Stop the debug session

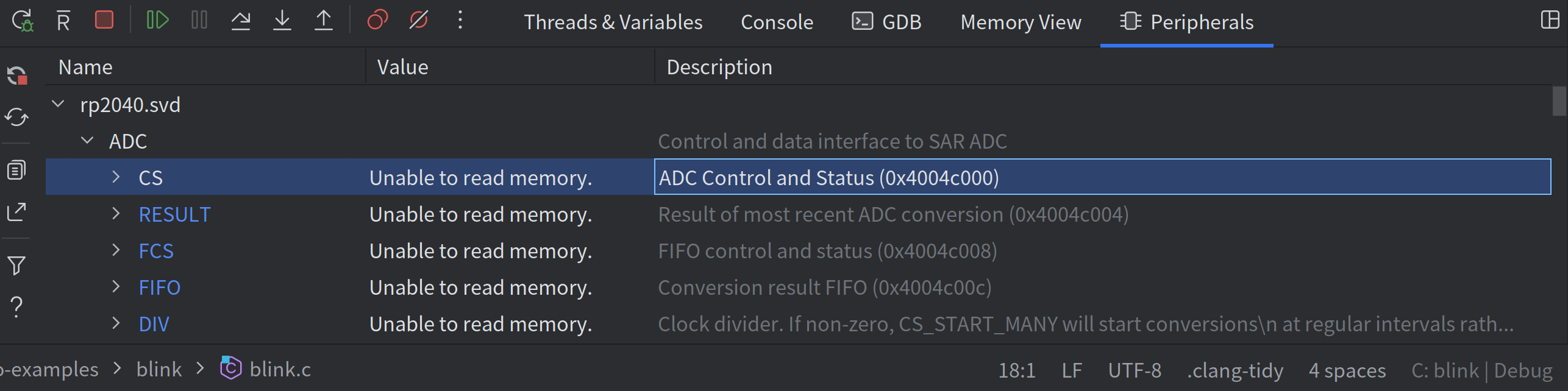[104, 21]
